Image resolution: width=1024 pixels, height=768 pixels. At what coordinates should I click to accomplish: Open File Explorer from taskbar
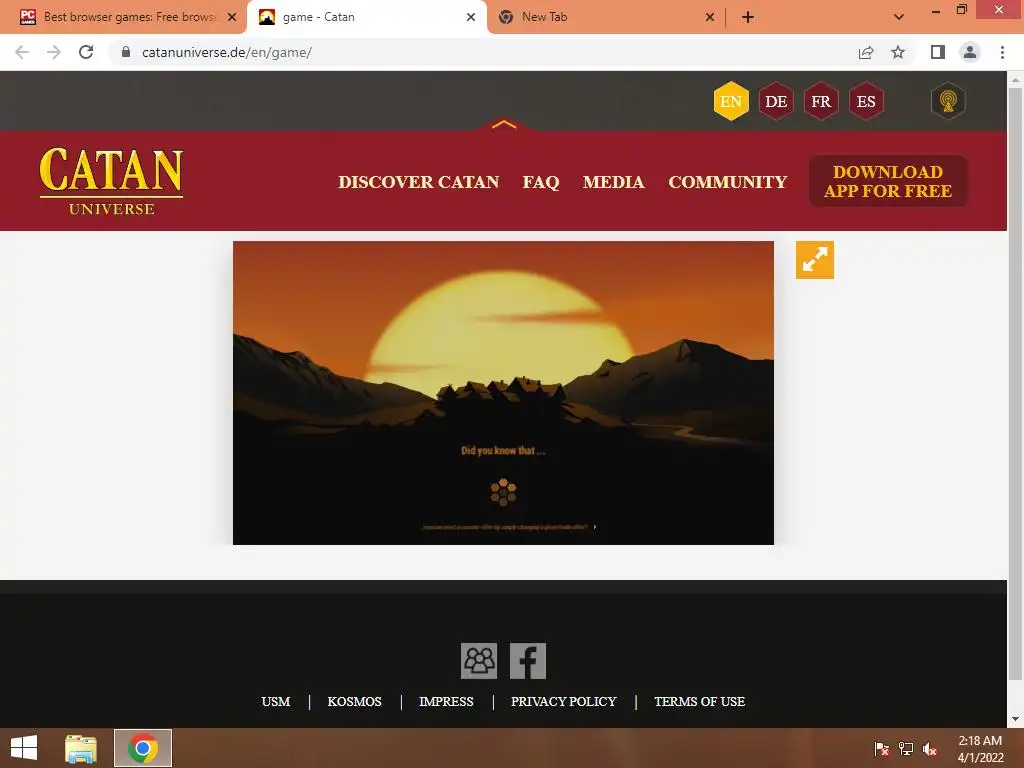tap(81, 748)
